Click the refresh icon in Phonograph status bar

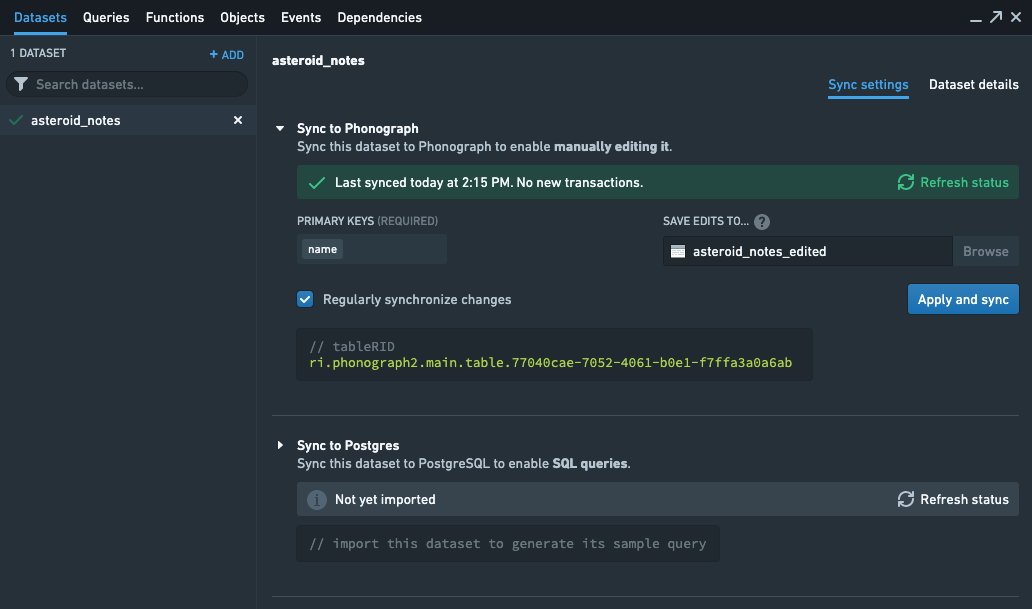coord(906,182)
